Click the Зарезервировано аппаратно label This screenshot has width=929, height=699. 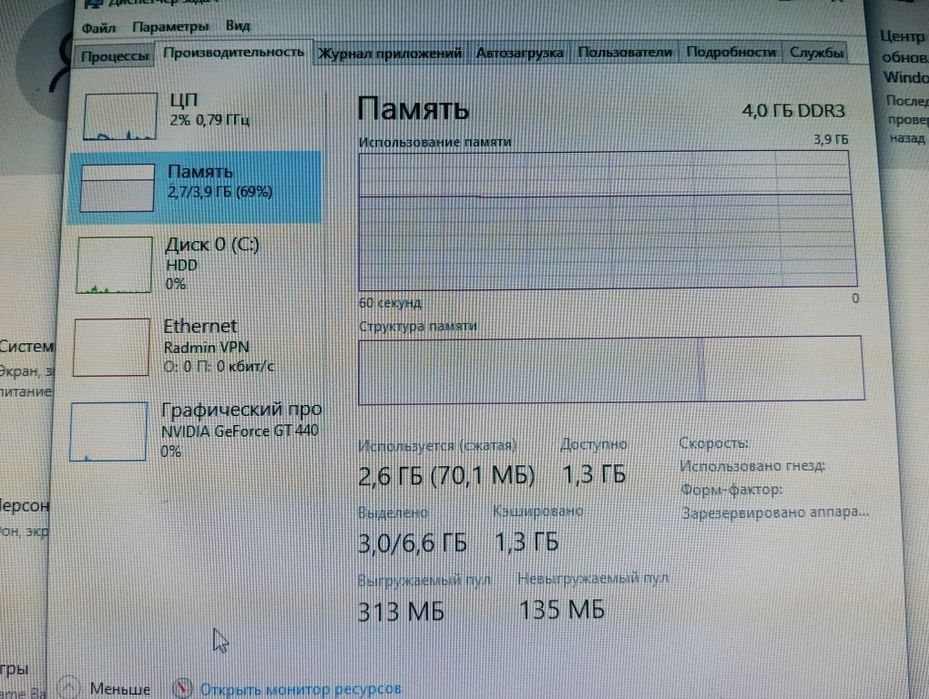tap(775, 512)
